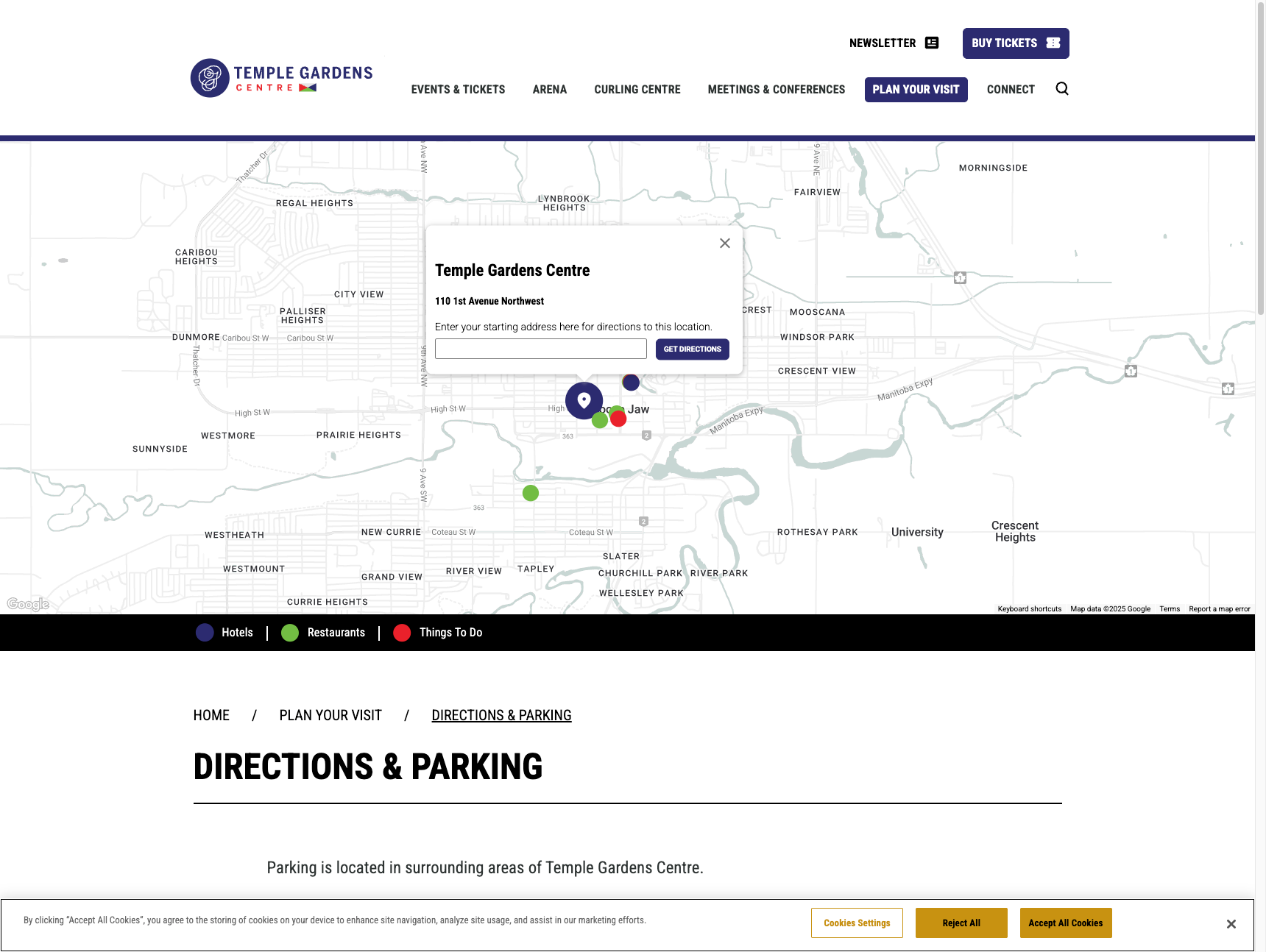Click the blue Hotels legend dot
The image size is (1266, 952).
pyautogui.click(x=205, y=633)
